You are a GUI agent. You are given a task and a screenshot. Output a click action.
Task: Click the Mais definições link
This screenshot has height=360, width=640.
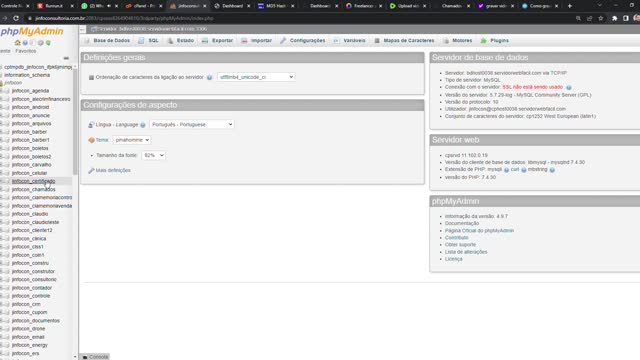[x=113, y=170]
